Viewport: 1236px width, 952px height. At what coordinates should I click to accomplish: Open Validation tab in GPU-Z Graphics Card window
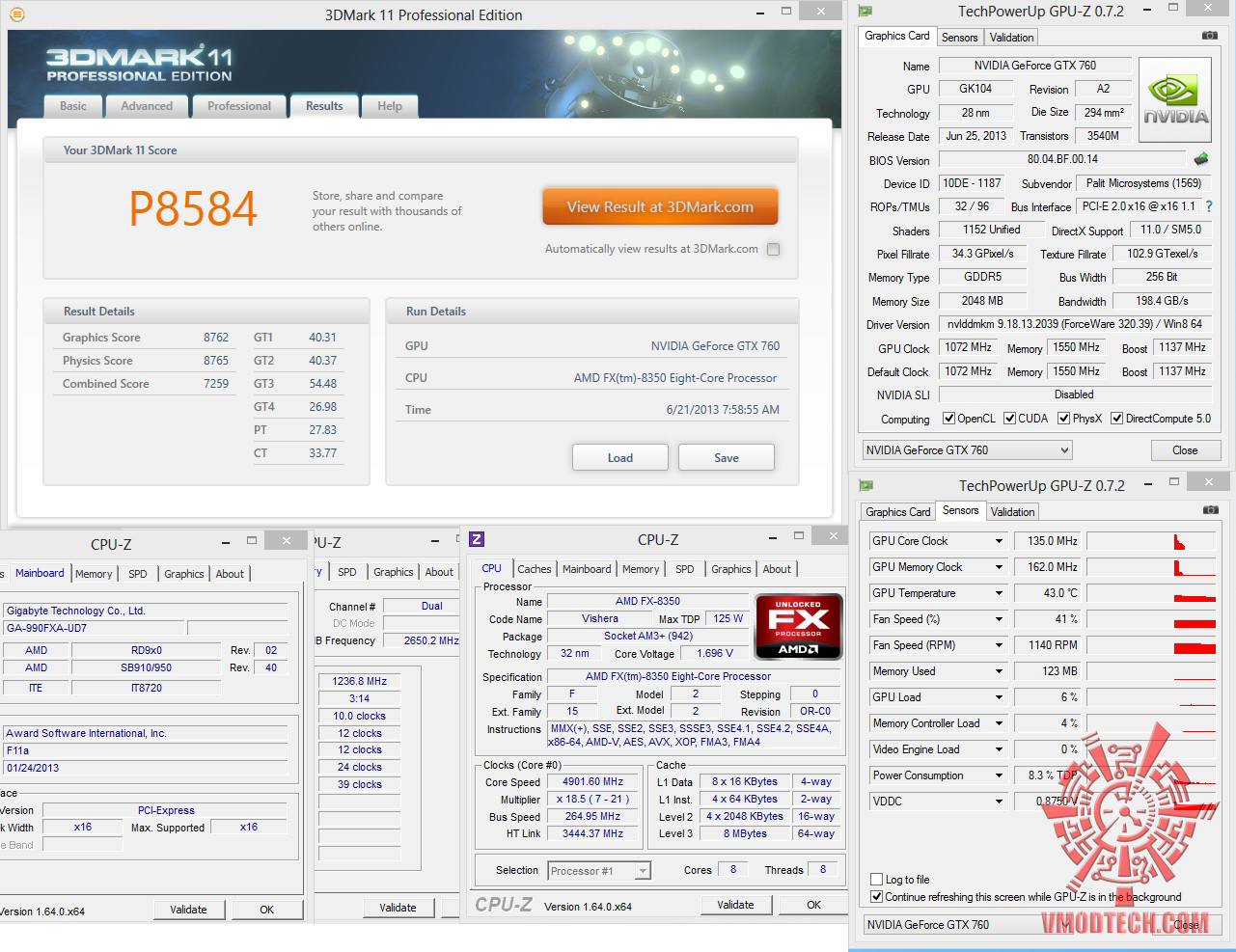click(1011, 38)
